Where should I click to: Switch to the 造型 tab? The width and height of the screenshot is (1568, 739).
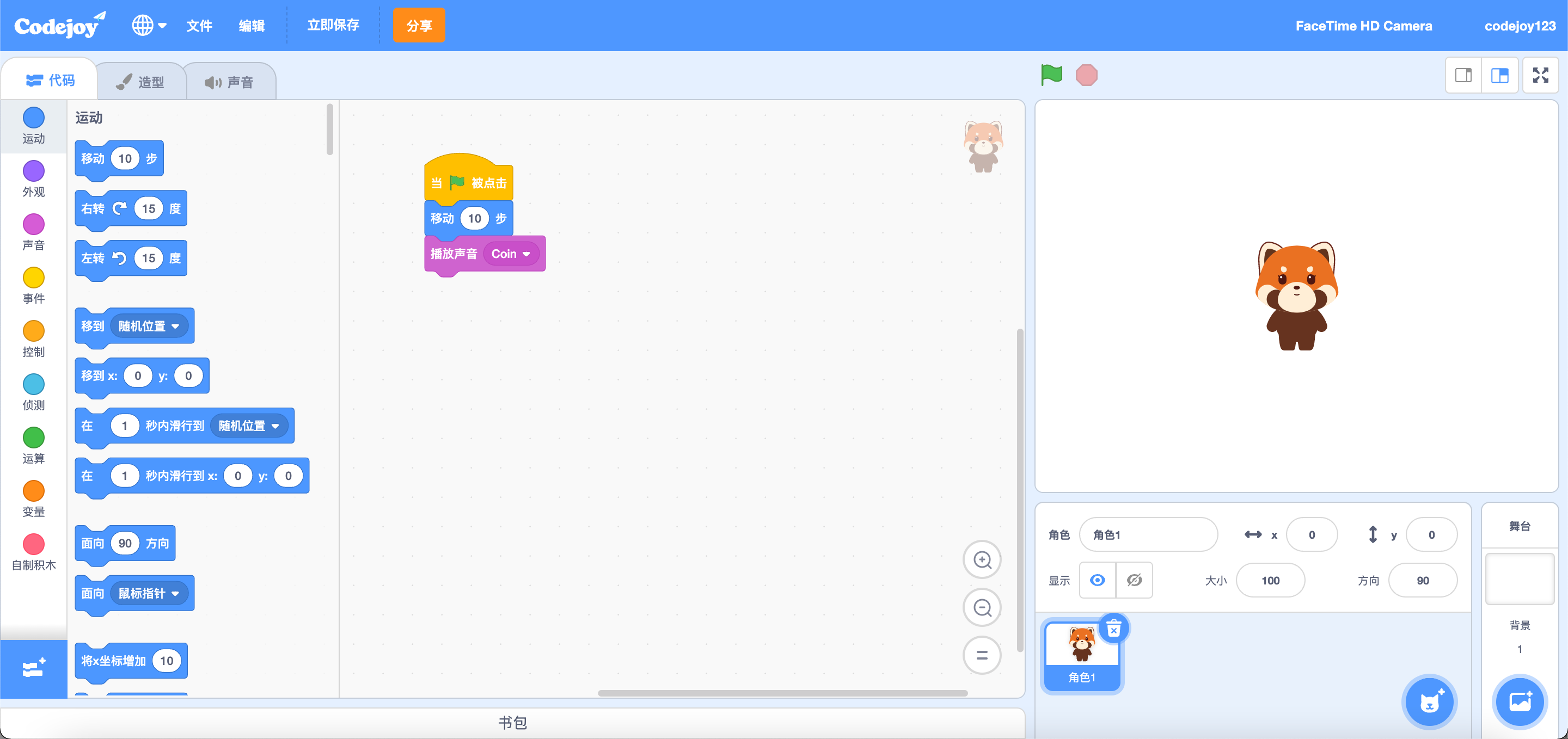click(141, 82)
